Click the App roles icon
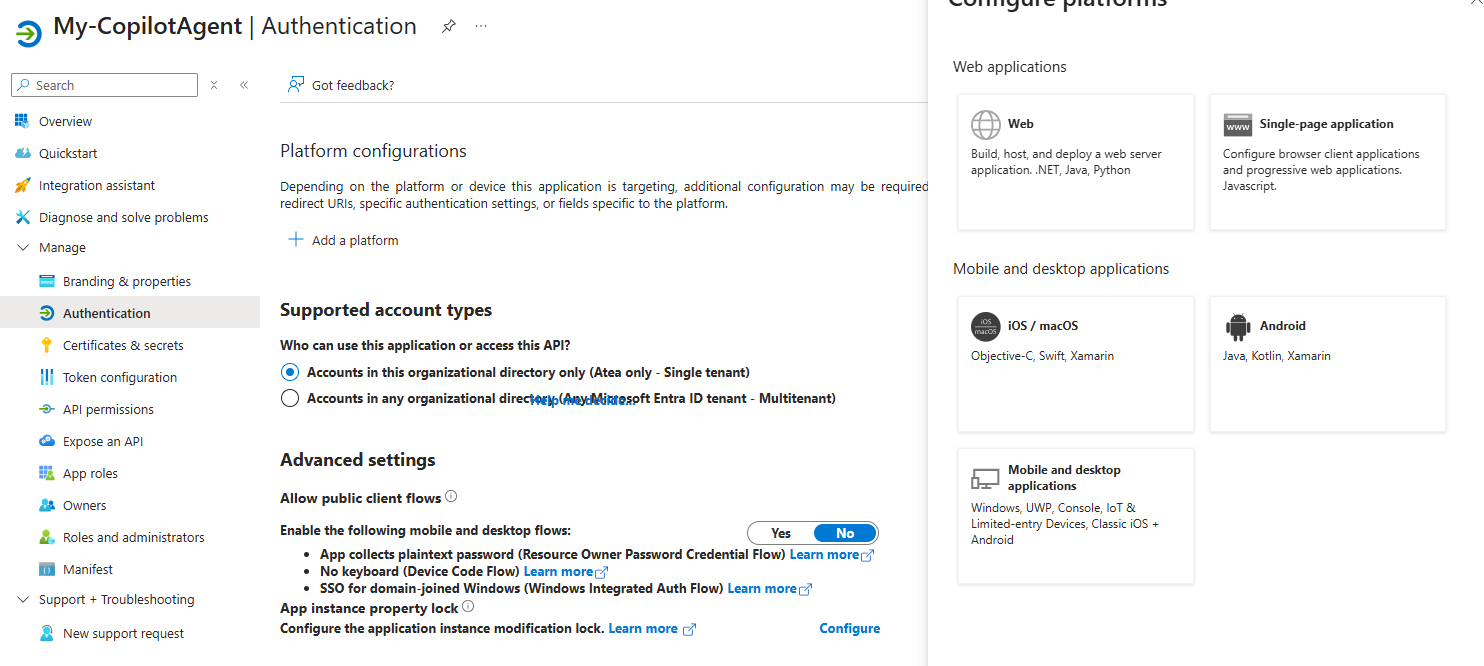This screenshot has height=666, width=1484. 46,473
